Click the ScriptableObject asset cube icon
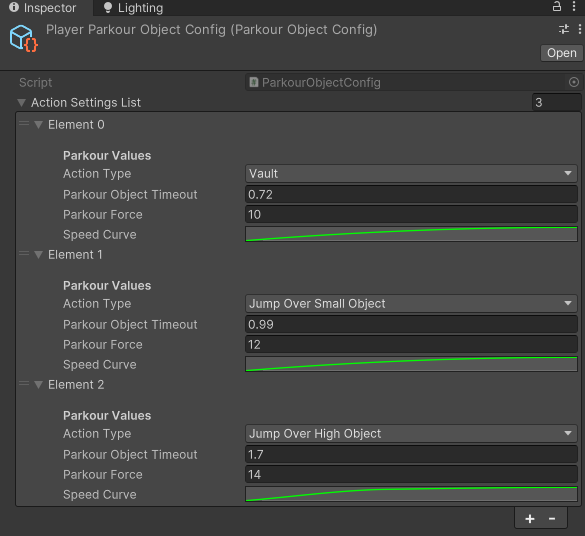585x536 pixels. [x=24, y=38]
